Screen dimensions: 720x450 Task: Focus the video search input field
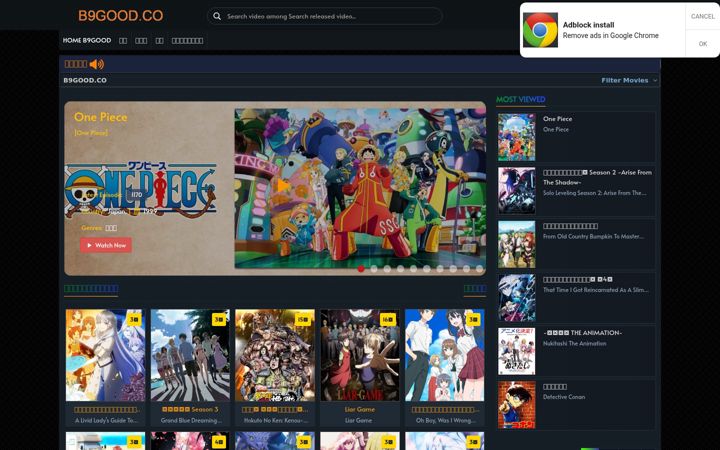(324, 16)
